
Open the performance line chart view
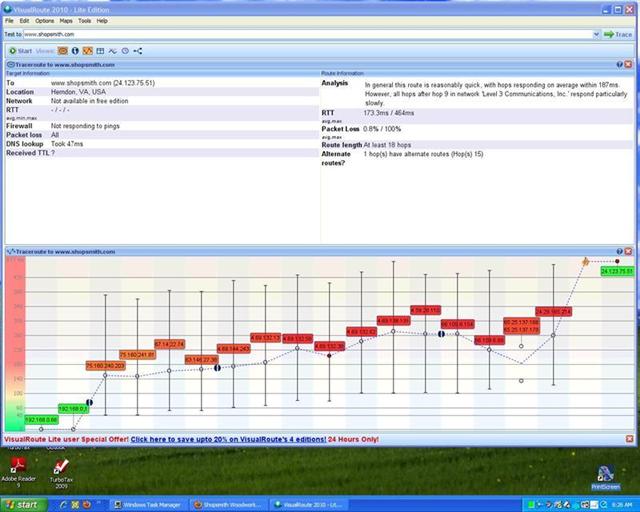pyautogui.click(x=113, y=51)
